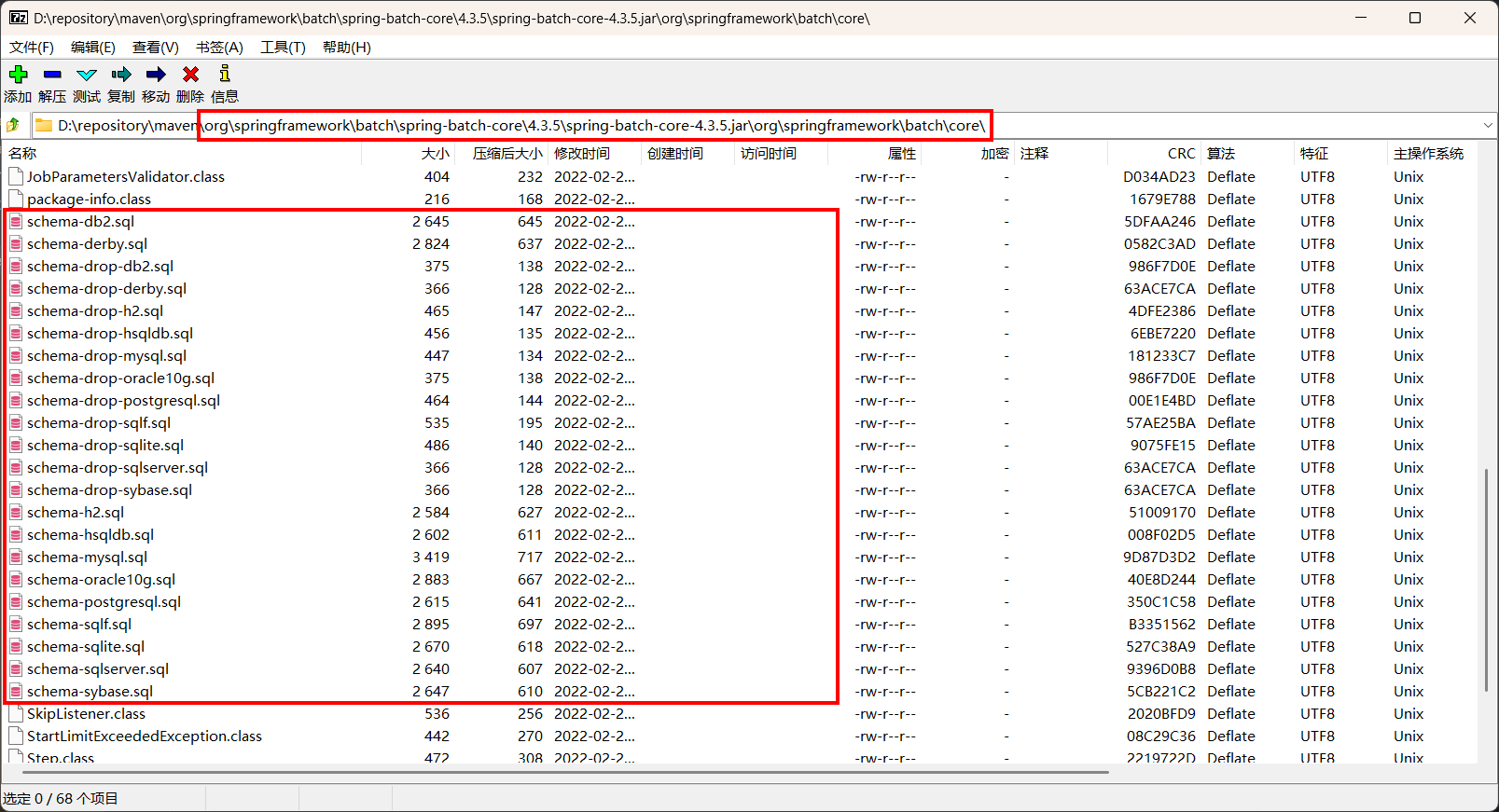This screenshot has width=1499, height=812.
Task: Select the schema-mysql.sql file icon
Action: pos(16,557)
